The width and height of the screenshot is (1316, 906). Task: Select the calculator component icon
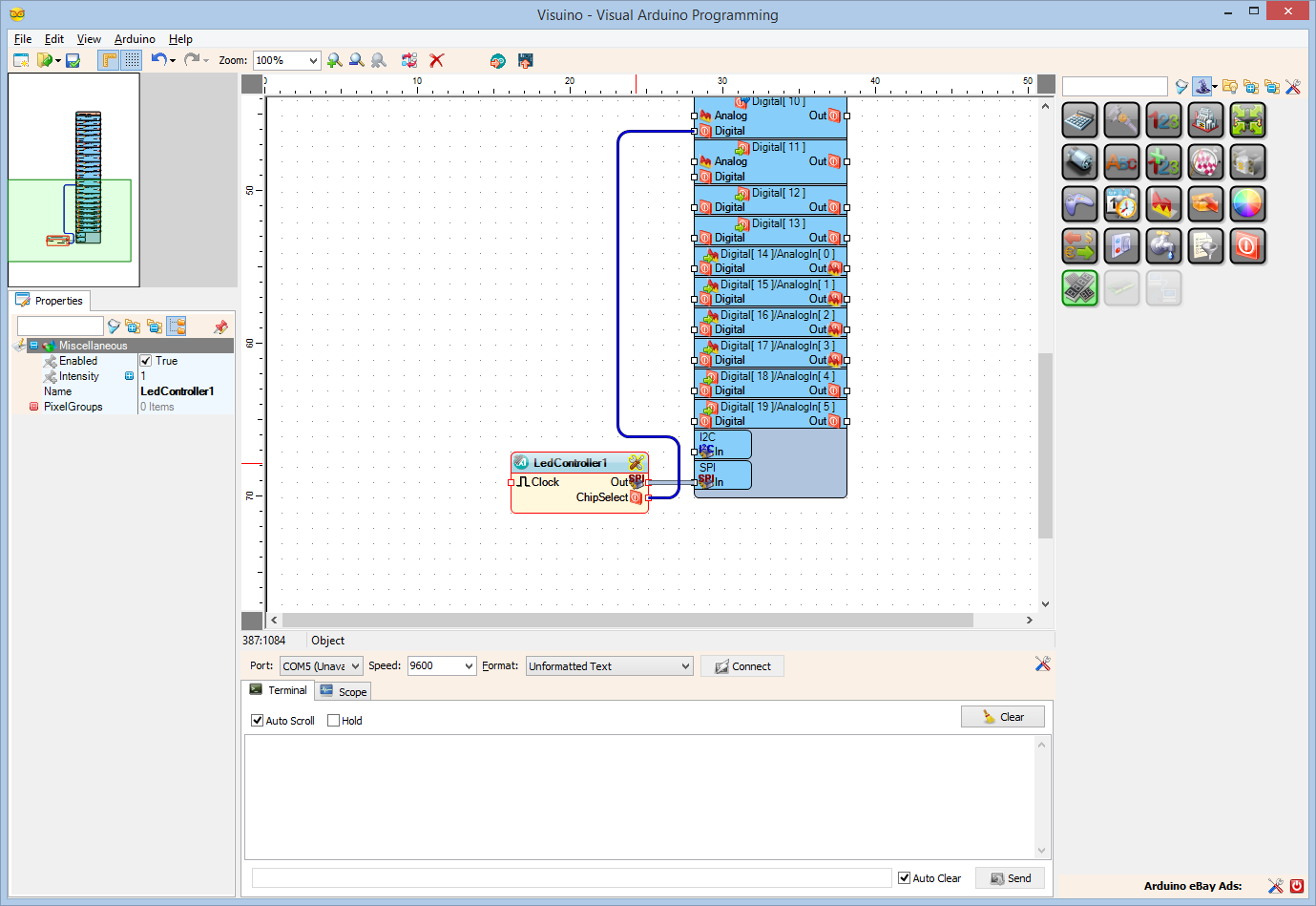(1079, 120)
